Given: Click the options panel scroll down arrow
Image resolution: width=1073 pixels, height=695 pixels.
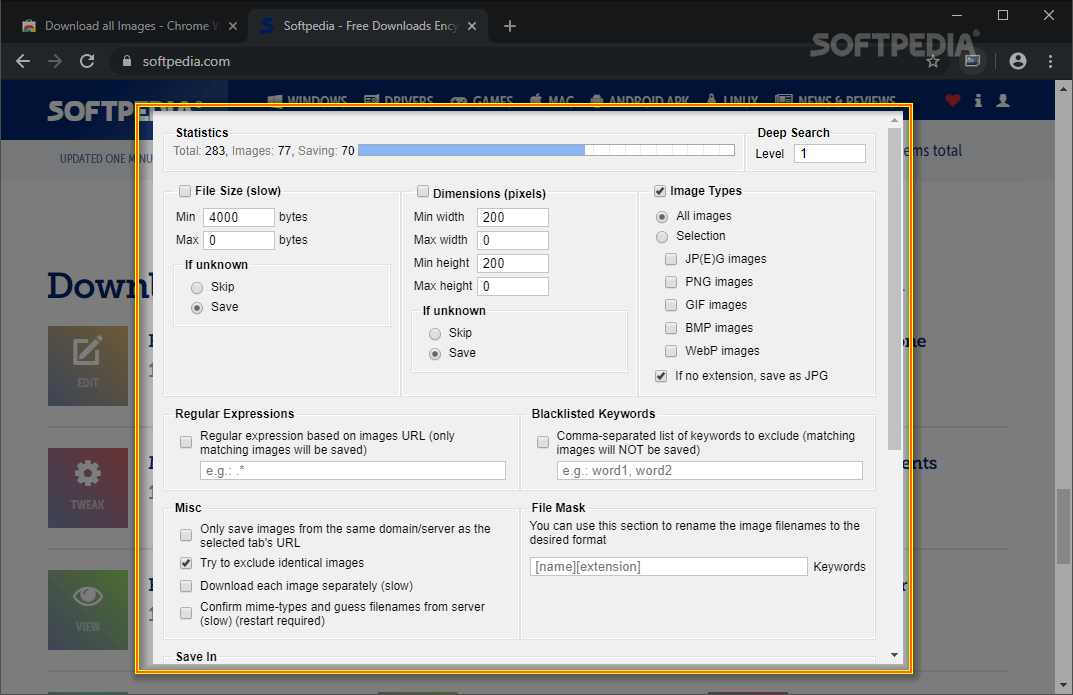Looking at the screenshot, I should (x=894, y=655).
